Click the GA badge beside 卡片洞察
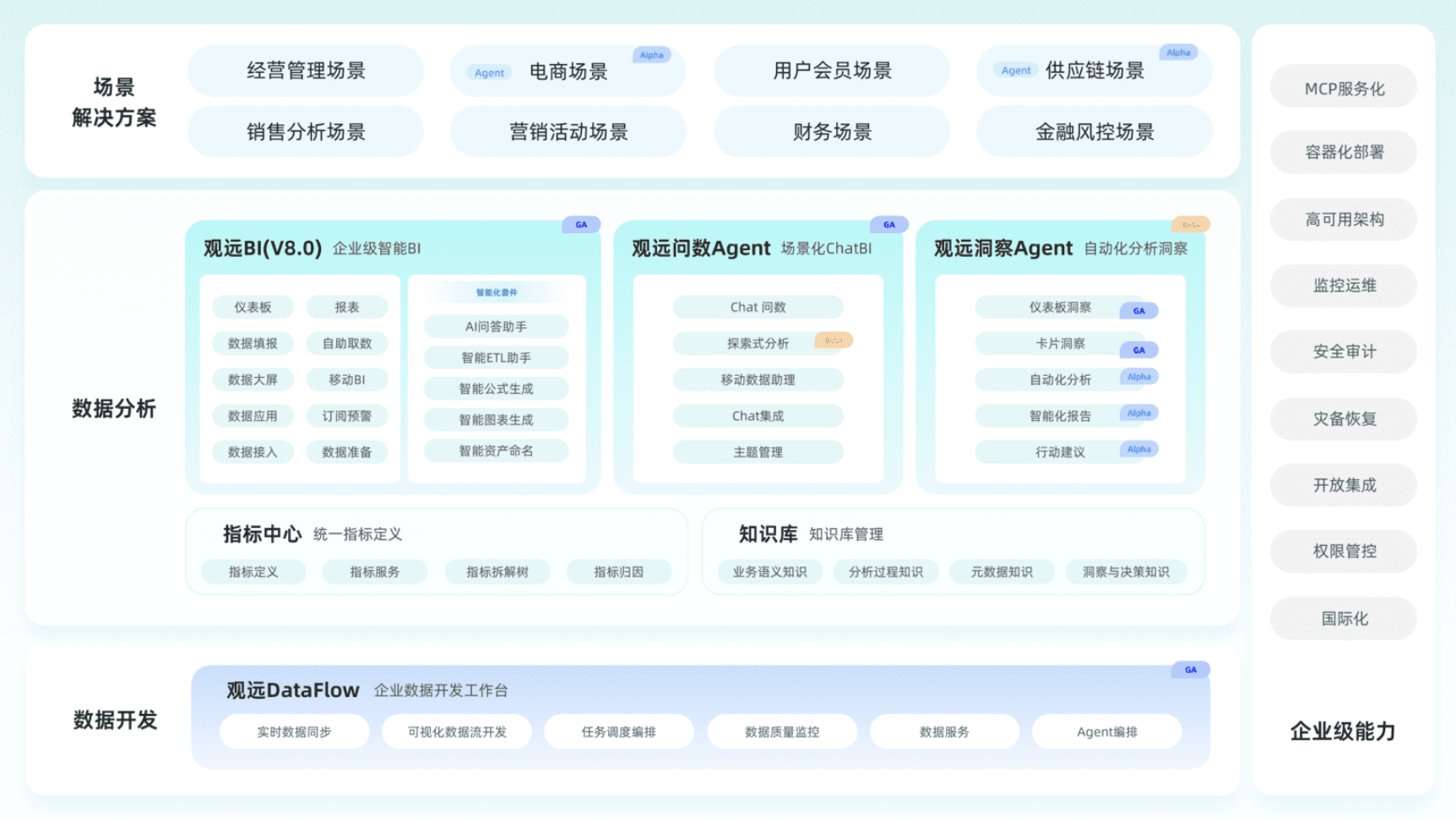The image size is (1456, 818). [x=1138, y=350]
